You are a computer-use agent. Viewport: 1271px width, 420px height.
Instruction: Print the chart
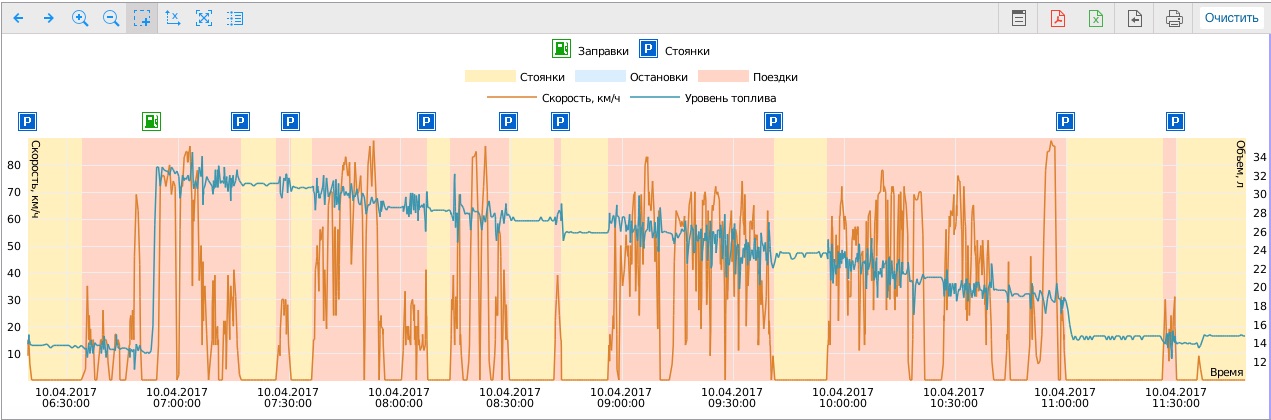(1174, 18)
